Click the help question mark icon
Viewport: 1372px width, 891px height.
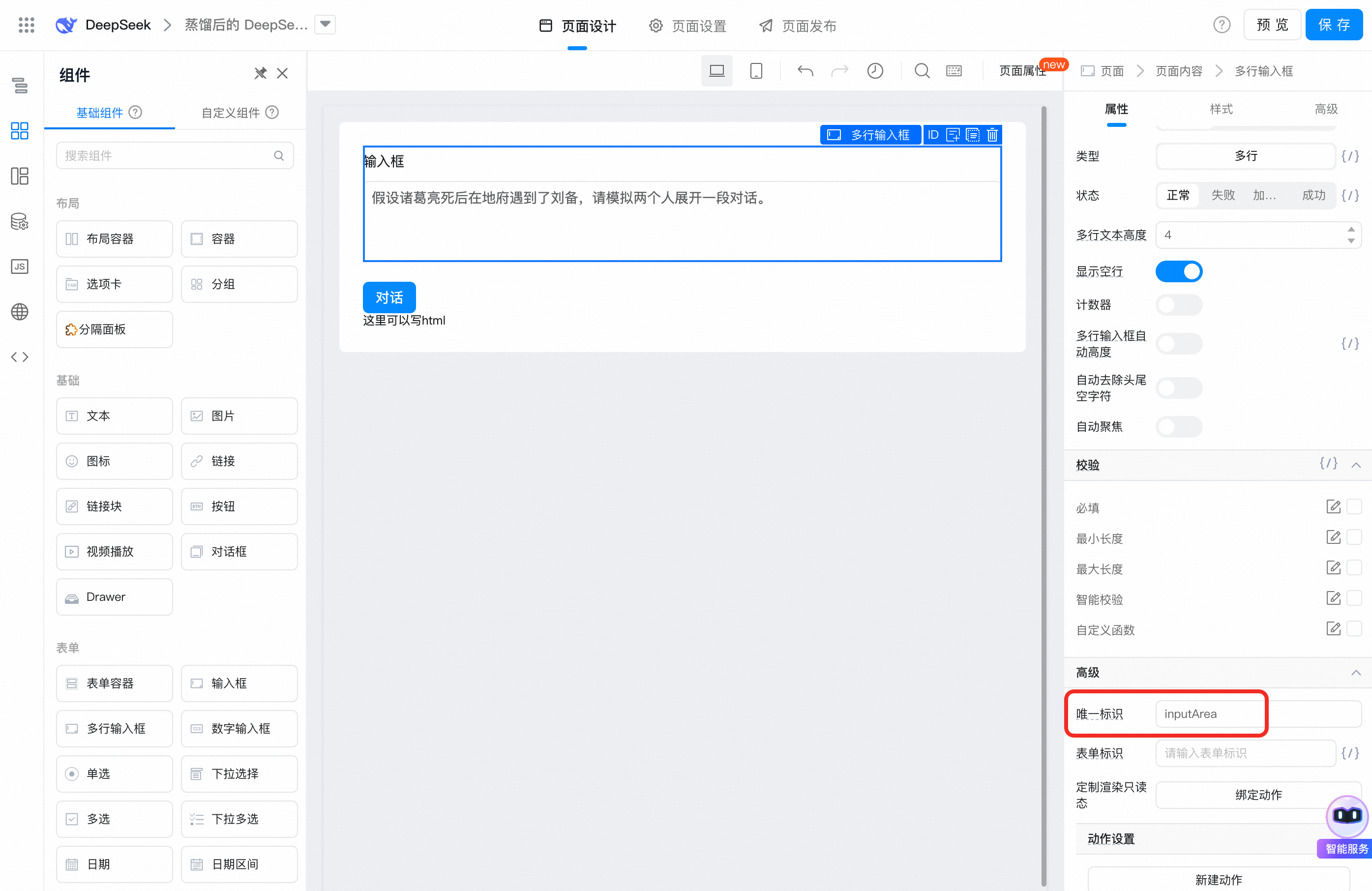click(x=1222, y=25)
